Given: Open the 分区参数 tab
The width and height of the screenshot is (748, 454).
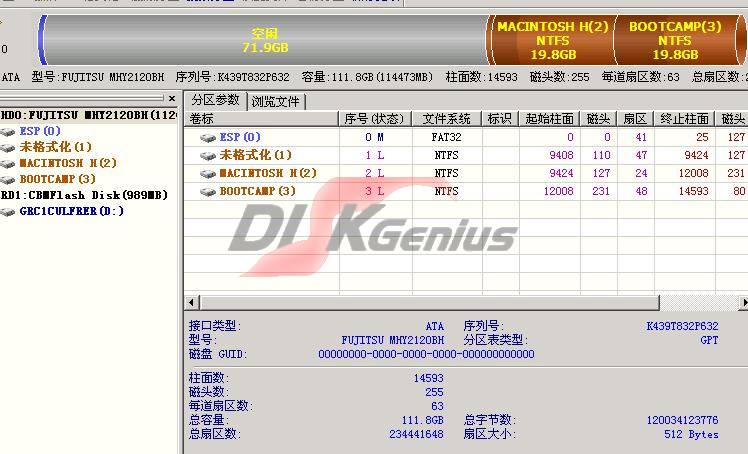Looking at the screenshot, I should tap(215, 100).
